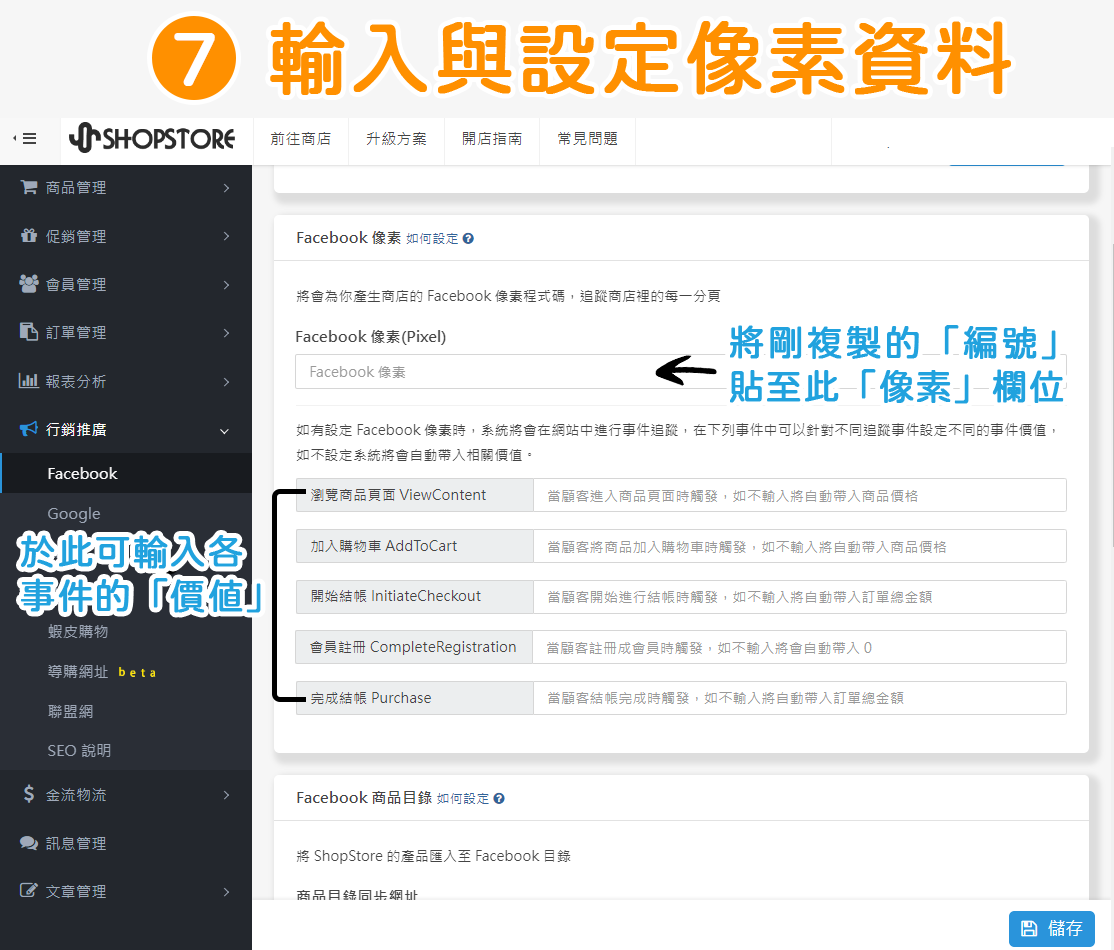Click text 將 ShopStore 的產品匯入至 Facebook 目錄
The width and height of the screenshot is (1114, 950).
click(x=433, y=856)
